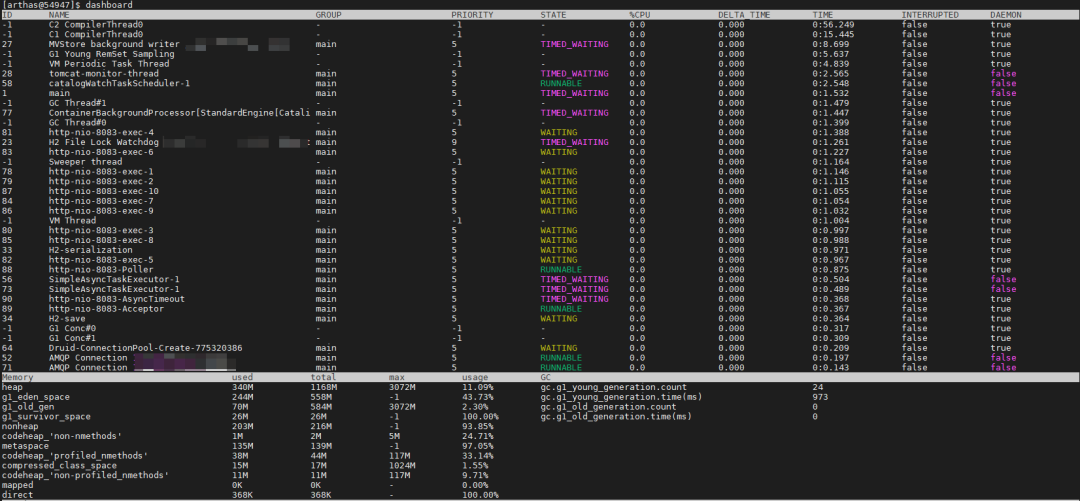Select the "ContainerBackgroundProcessor[StandardEngine[Catali" thread name
This screenshot has height=501, width=1080.
coord(180,112)
